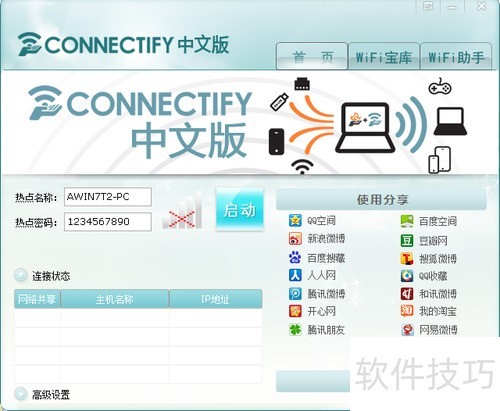
Task: Click the QQ空间 share icon
Action: [x=295, y=221]
